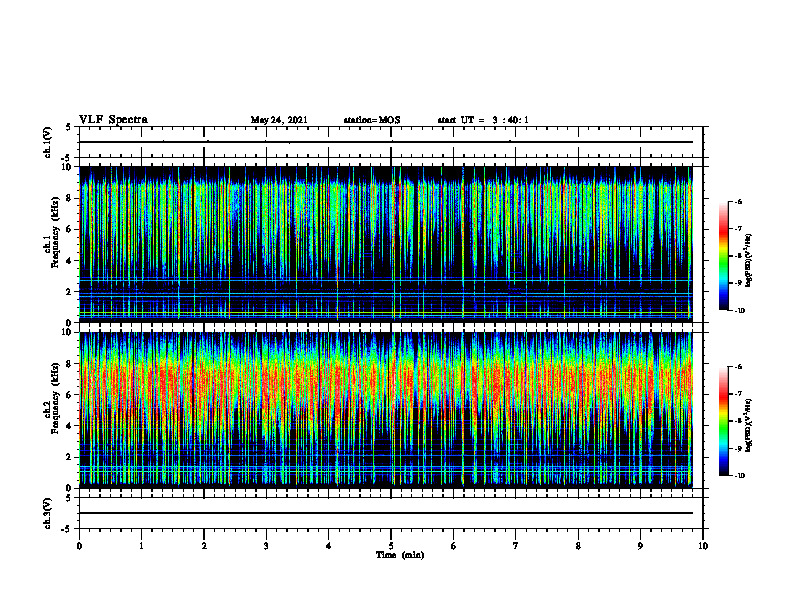The width and height of the screenshot is (792, 612).
Task: Click the "VLF Spectra" title text
Action: 113,120
